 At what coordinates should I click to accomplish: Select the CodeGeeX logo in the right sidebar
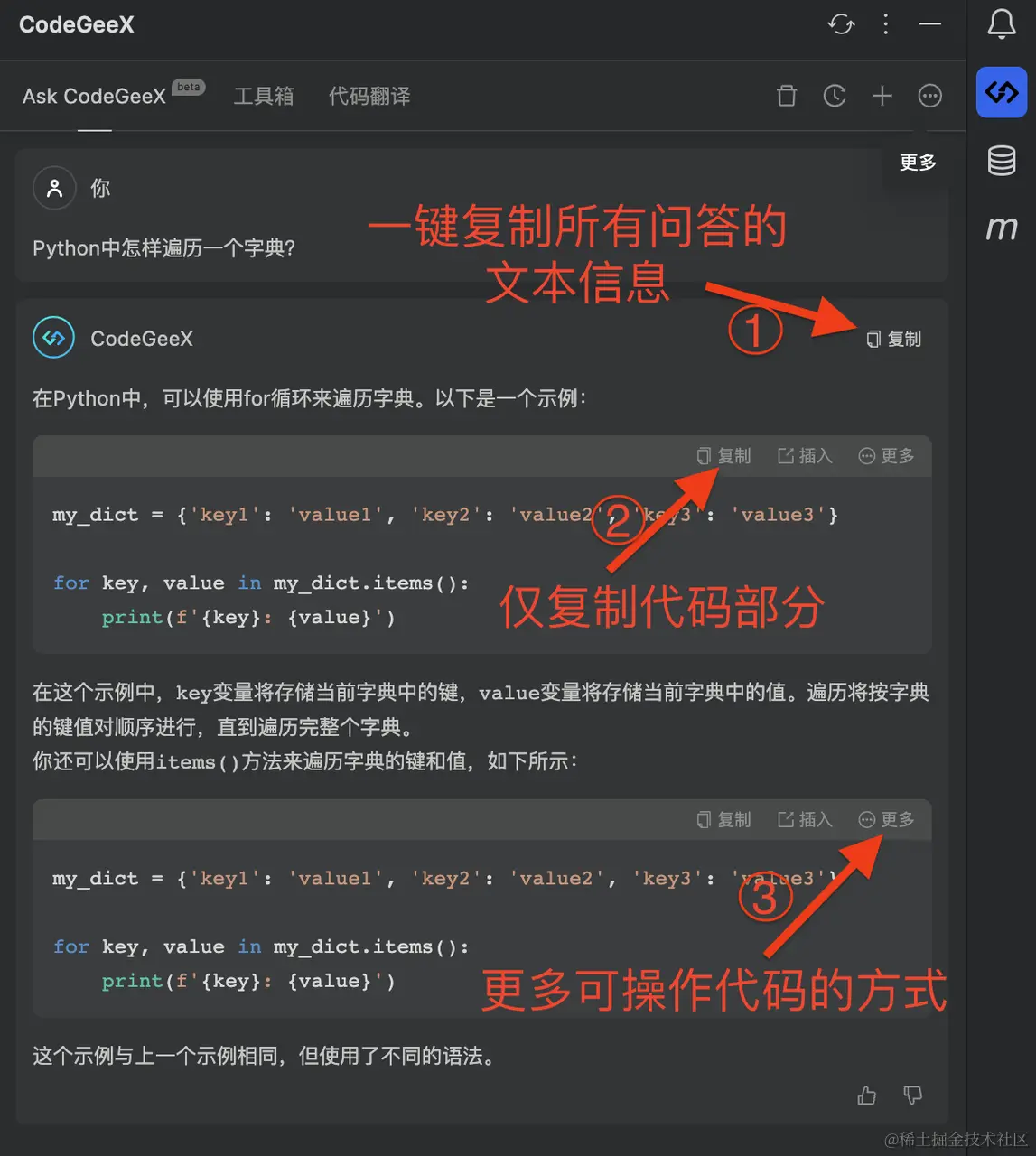click(1001, 92)
